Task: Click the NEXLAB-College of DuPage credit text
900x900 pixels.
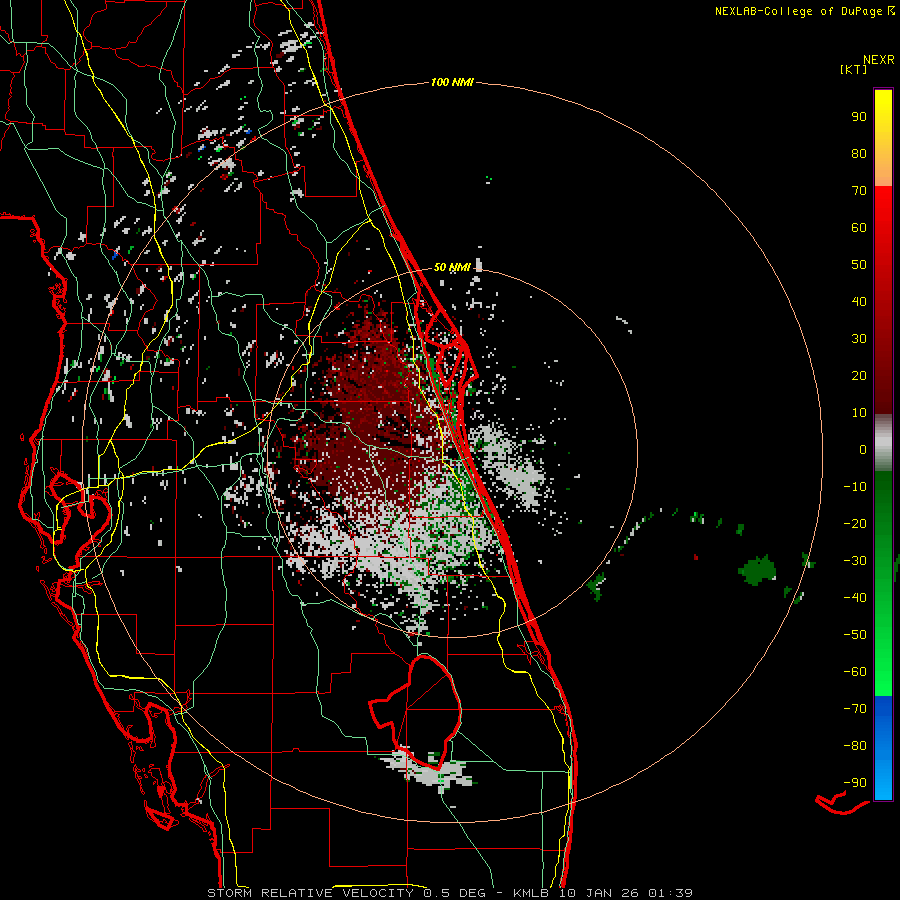Action: [800, 11]
